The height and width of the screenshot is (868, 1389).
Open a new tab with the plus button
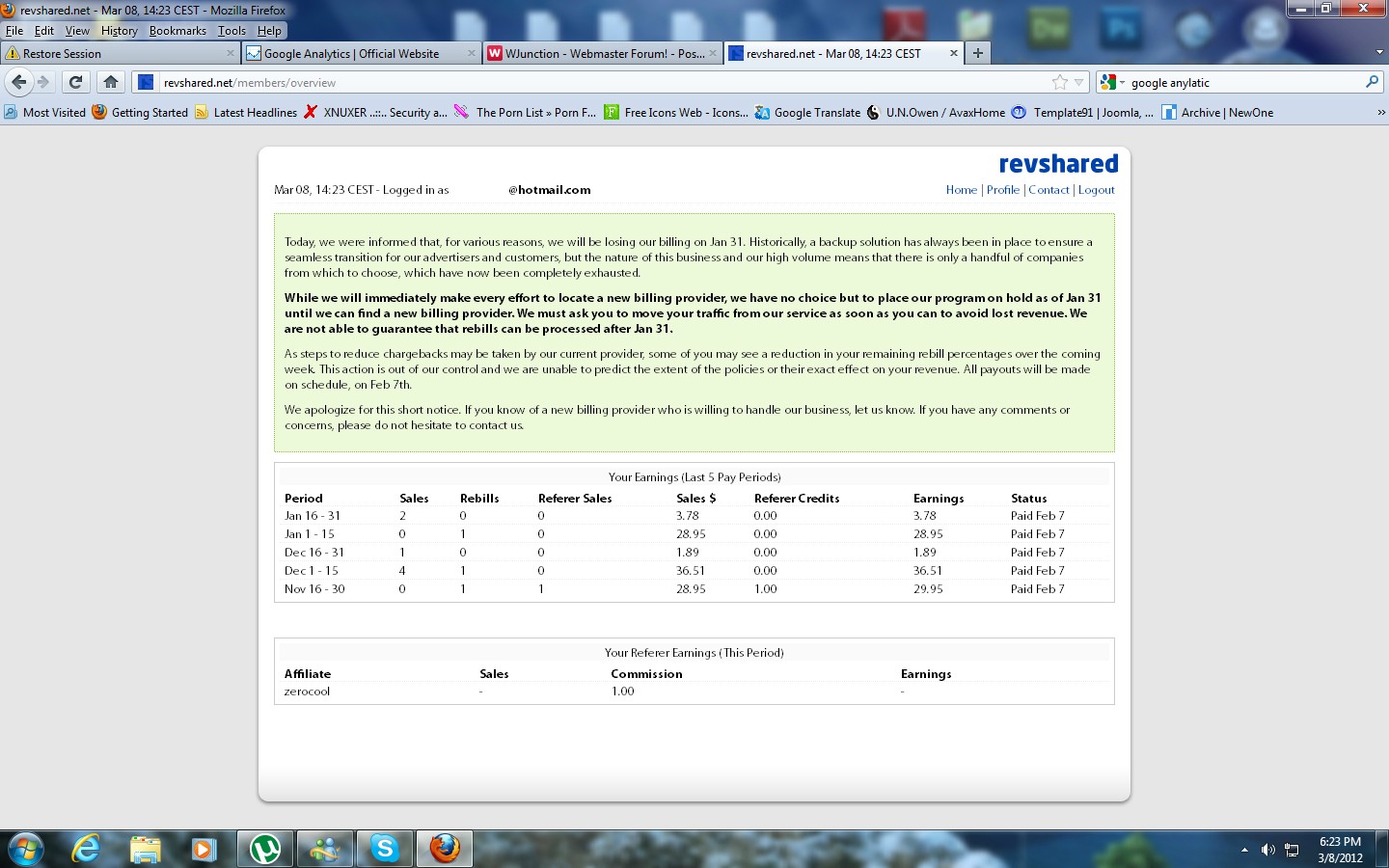click(x=978, y=53)
